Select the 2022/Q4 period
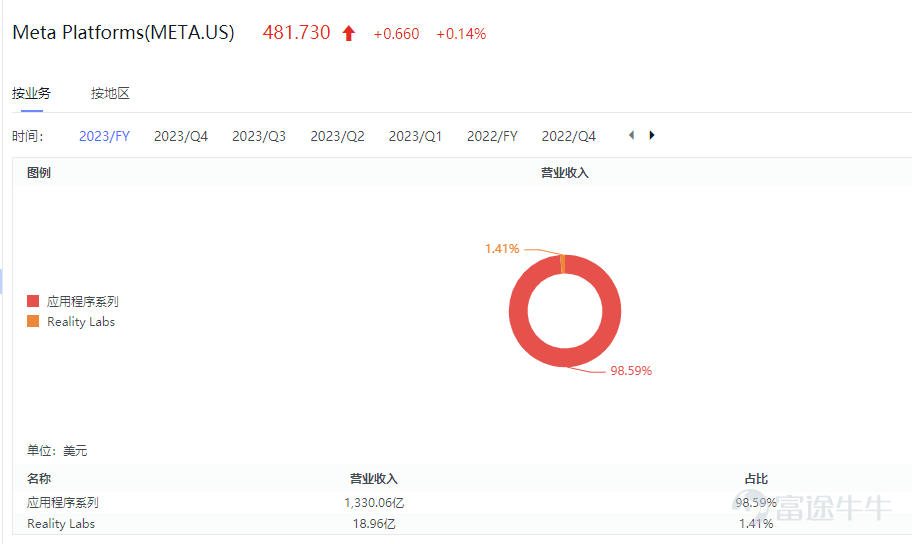The width and height of the screenshot is (912, 544). (569, 136)
